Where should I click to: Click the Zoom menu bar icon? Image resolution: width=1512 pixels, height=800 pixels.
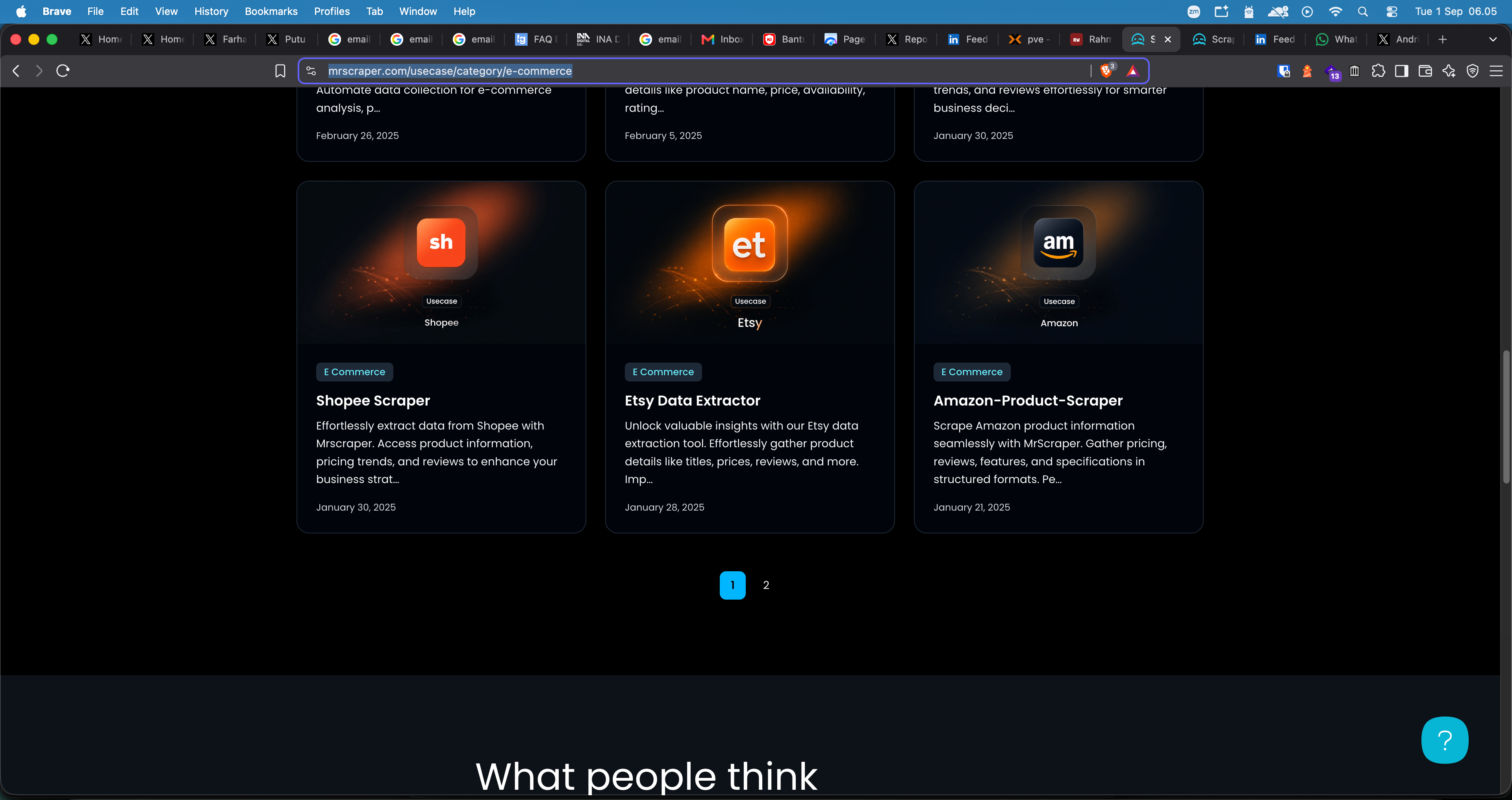pyautogui.click(x=1193, y=11)
